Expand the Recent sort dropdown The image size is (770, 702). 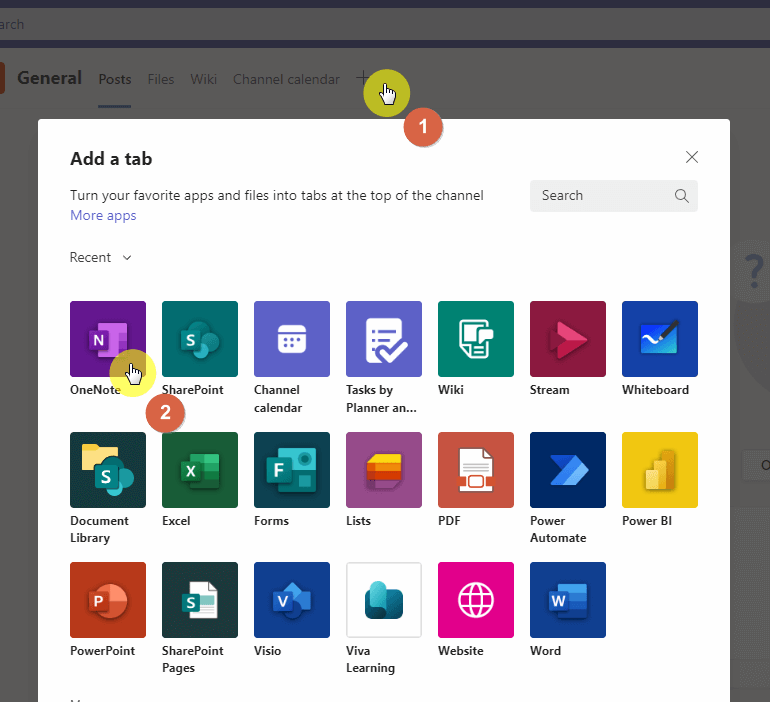(101, 257)
